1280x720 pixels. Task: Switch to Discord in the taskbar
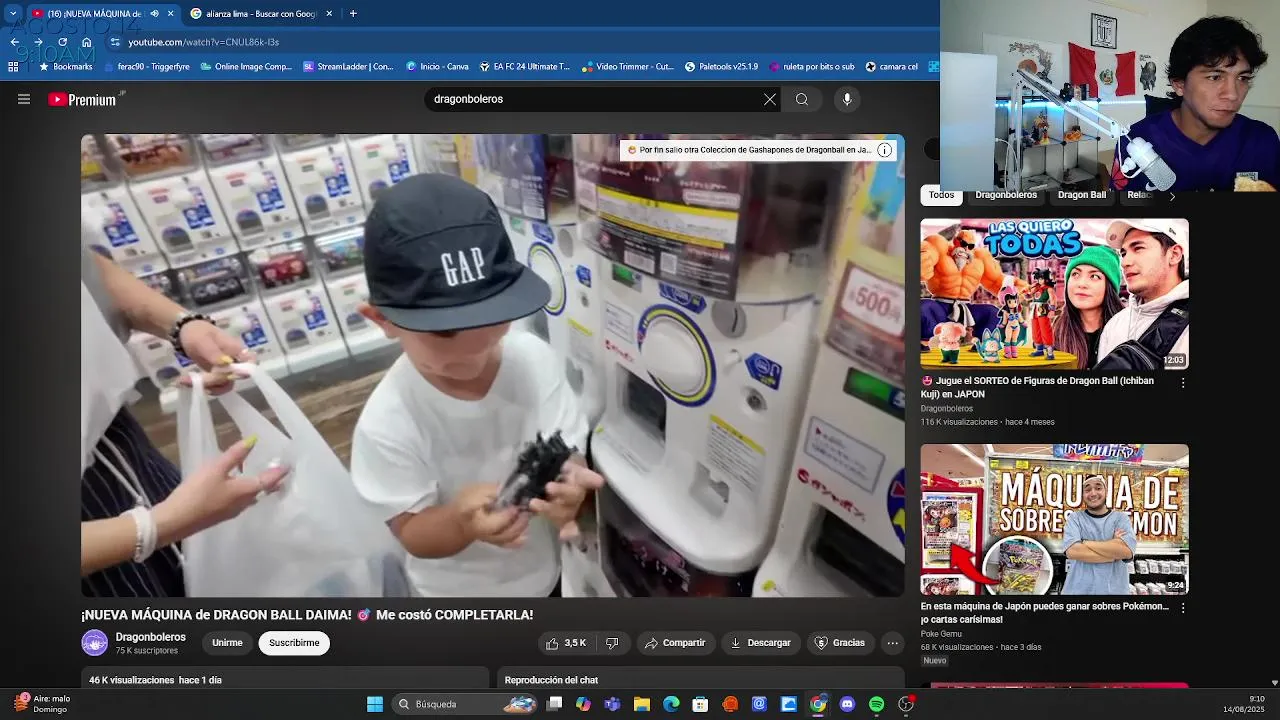click(x=848, y=704)
